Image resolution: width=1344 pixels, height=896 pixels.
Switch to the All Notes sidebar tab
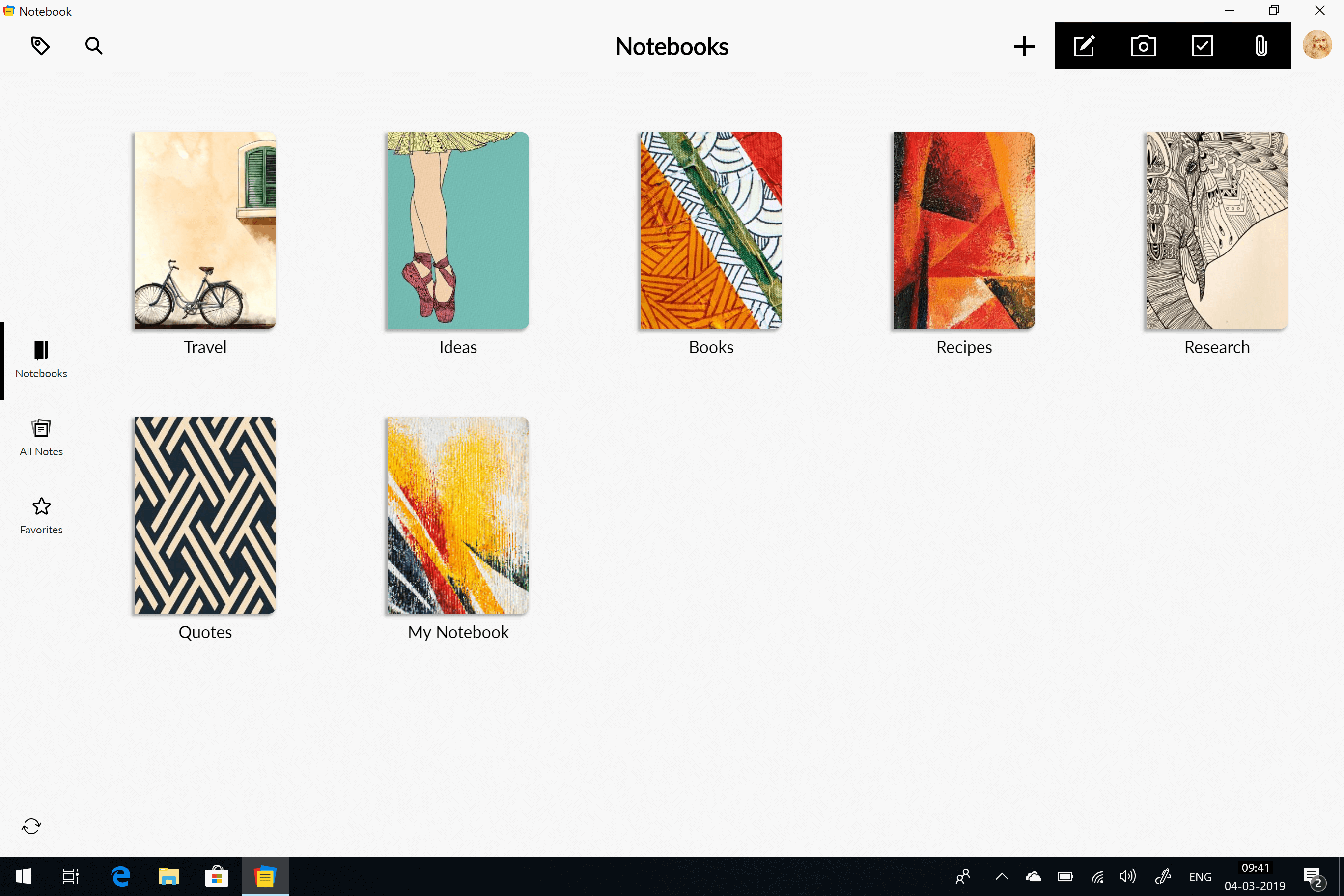click(x=41, y=438)
